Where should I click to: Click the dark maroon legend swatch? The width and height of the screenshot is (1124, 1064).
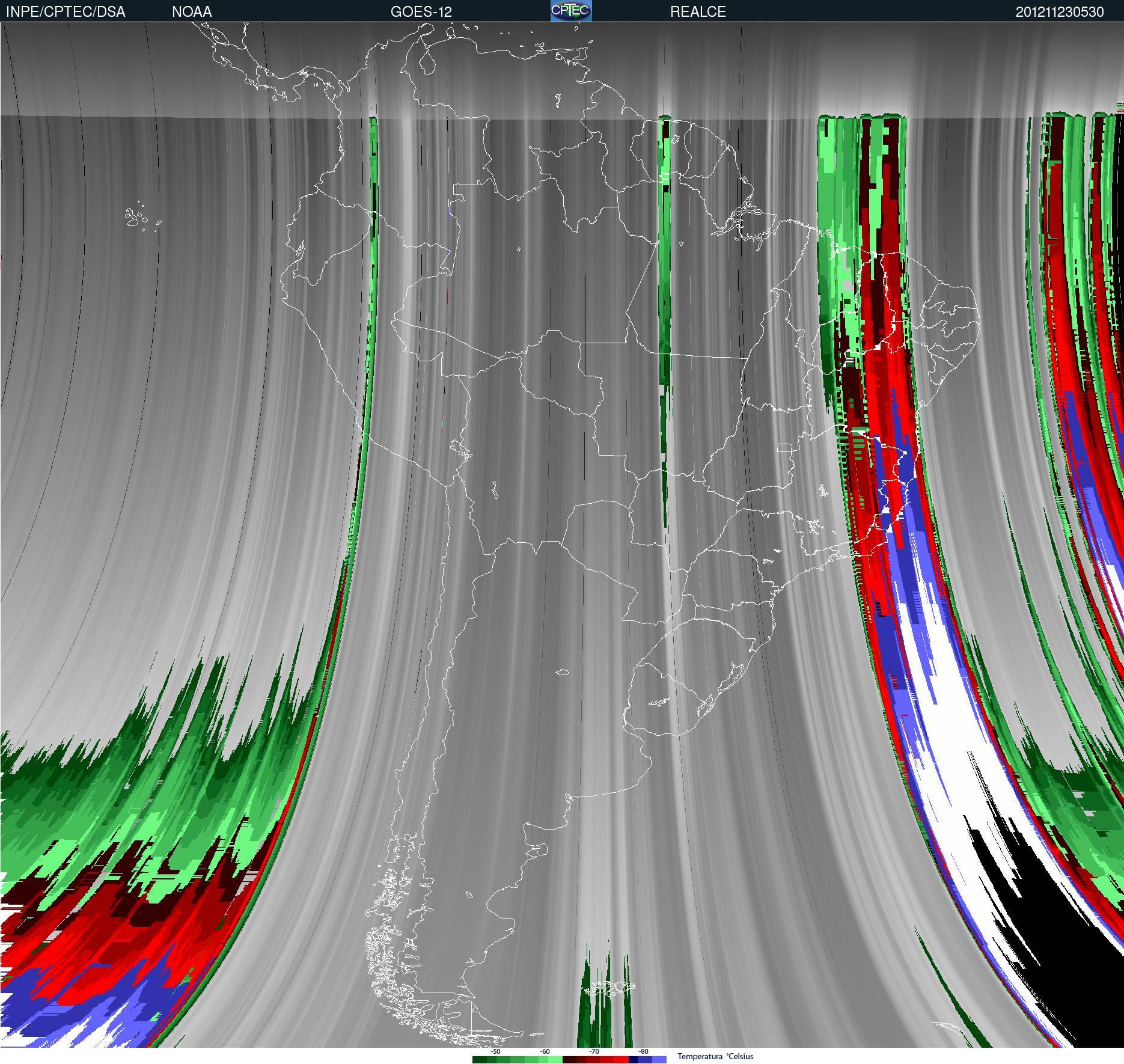coord(569,1060)
